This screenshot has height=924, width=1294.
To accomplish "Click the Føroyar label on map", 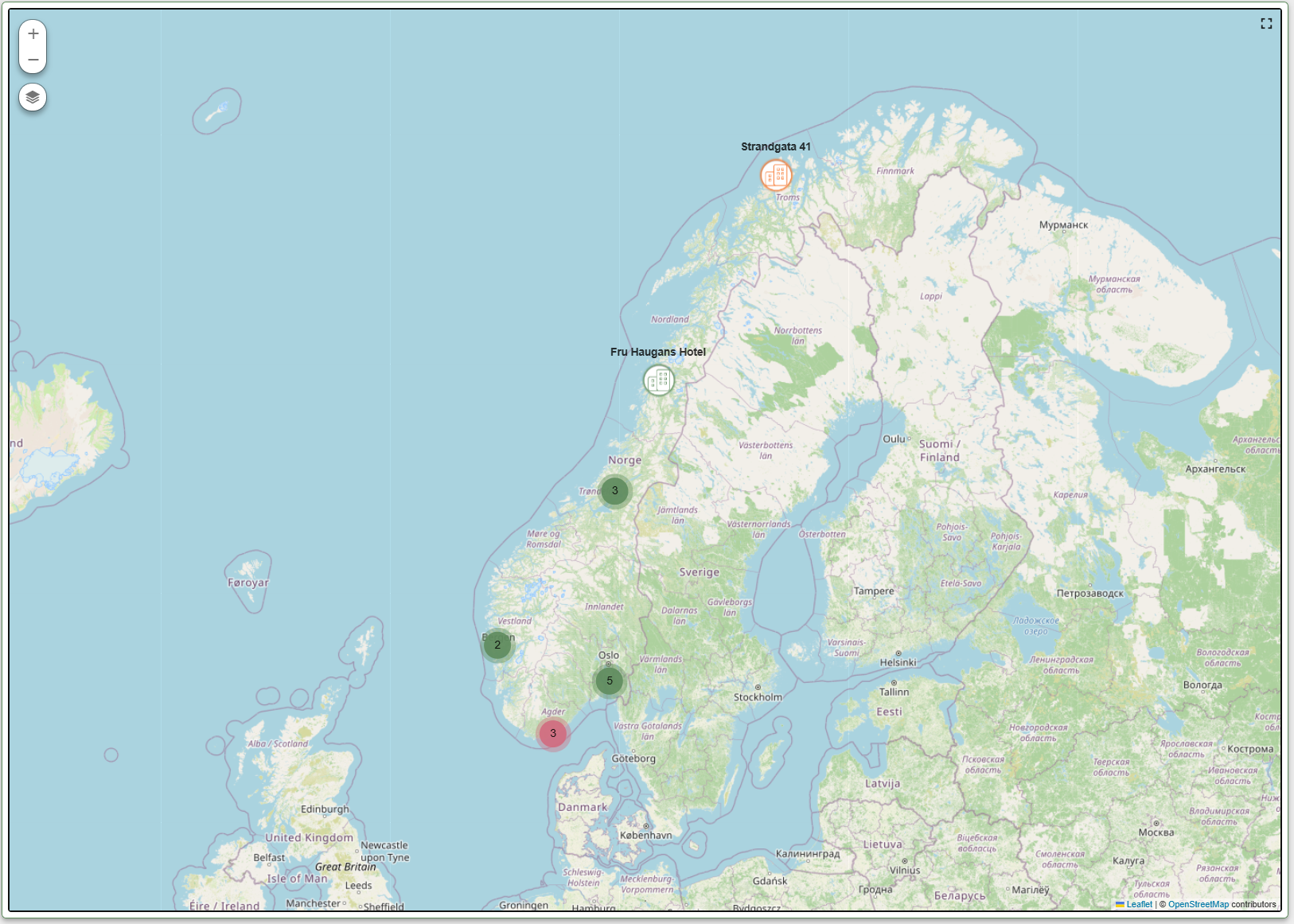I will (x=248, y=583).
